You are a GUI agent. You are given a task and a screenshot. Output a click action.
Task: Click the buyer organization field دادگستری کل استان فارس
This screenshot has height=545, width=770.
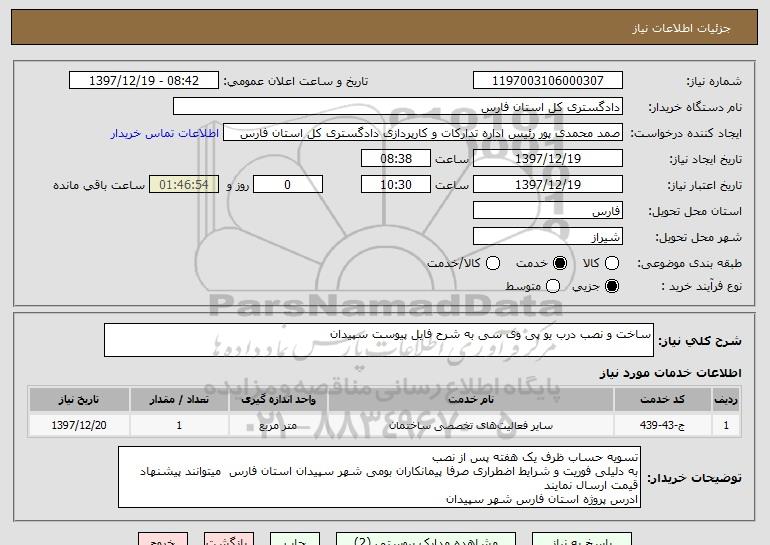coord(398,107)
